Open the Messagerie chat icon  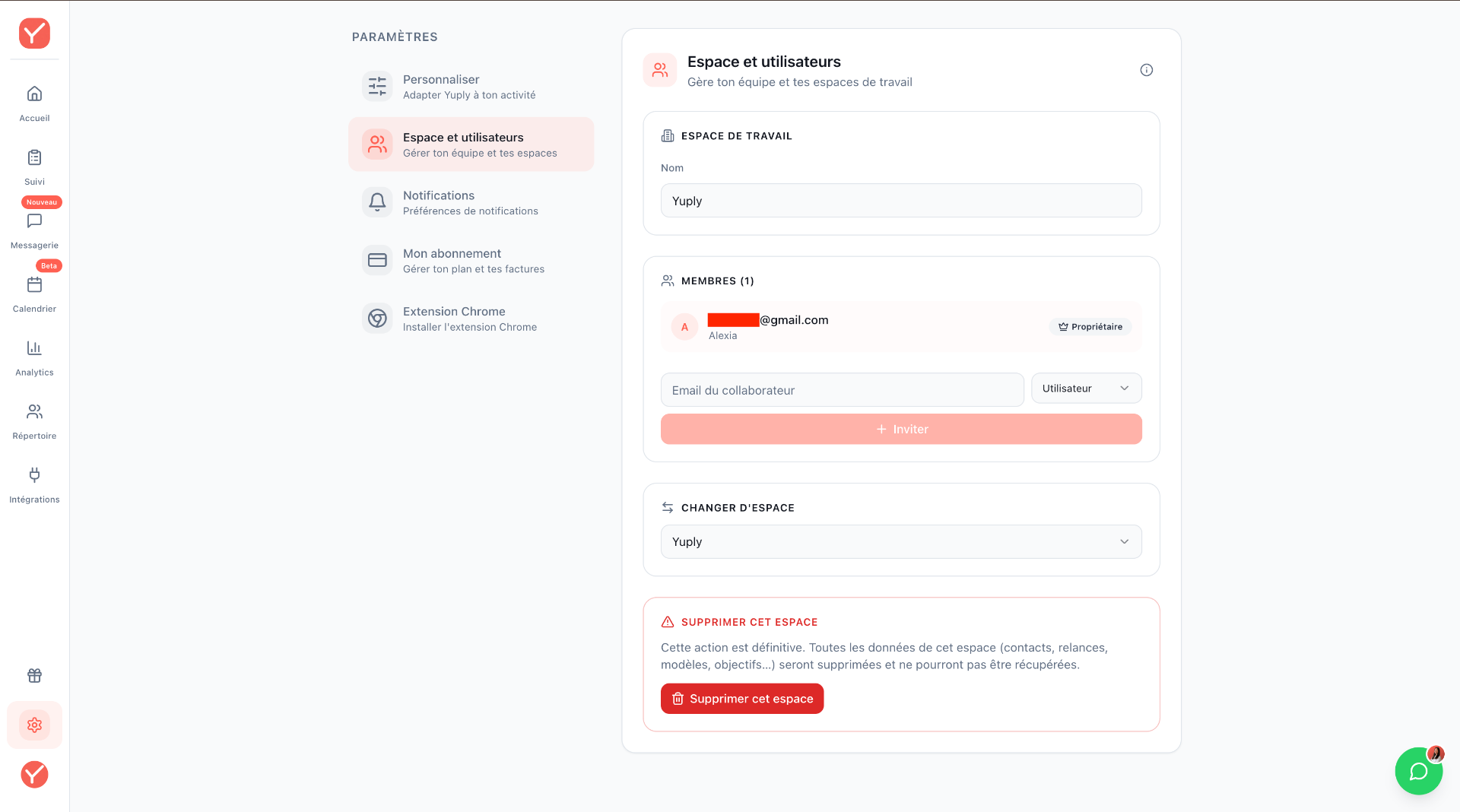(x=34, y=221)
